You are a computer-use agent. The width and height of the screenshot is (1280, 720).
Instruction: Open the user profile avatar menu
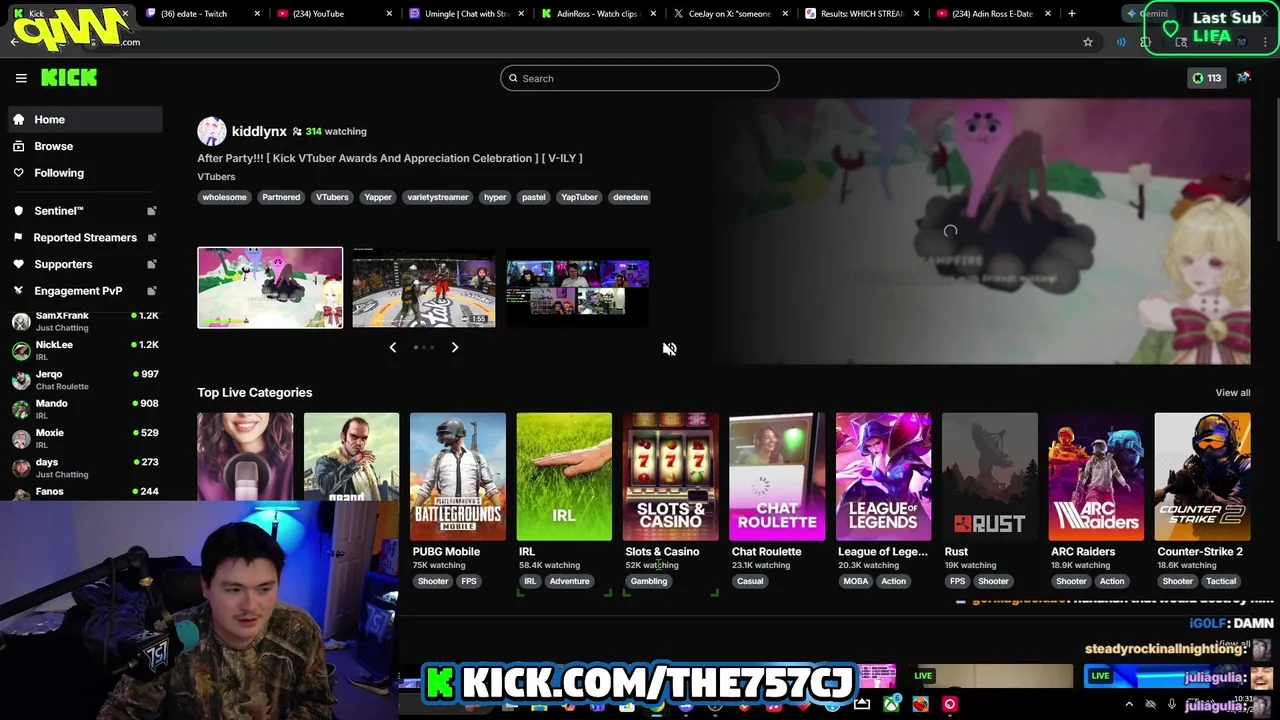point(1244,78)
